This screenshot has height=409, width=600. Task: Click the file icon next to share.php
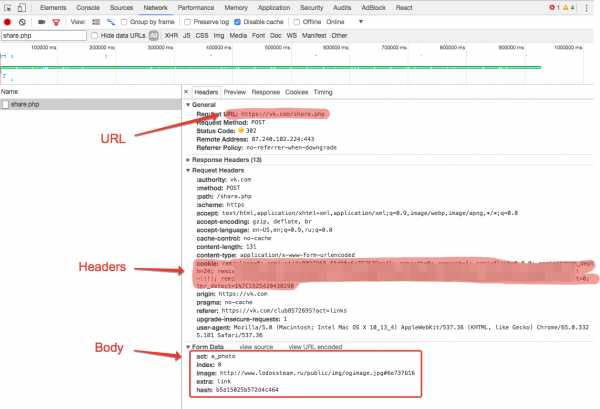tap(5, 104)
